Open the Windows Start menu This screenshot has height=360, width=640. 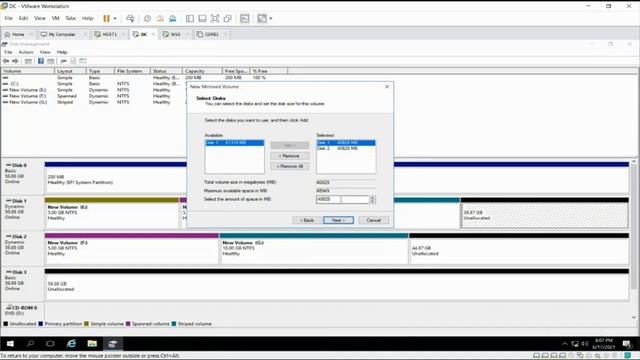point(10,344)
